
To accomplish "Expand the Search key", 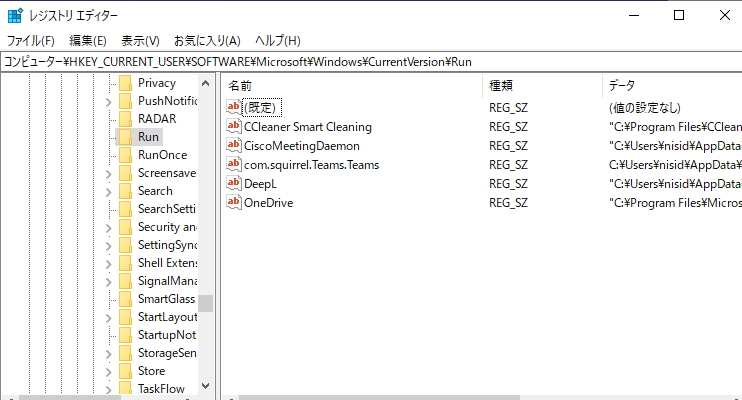I will 108,192.
